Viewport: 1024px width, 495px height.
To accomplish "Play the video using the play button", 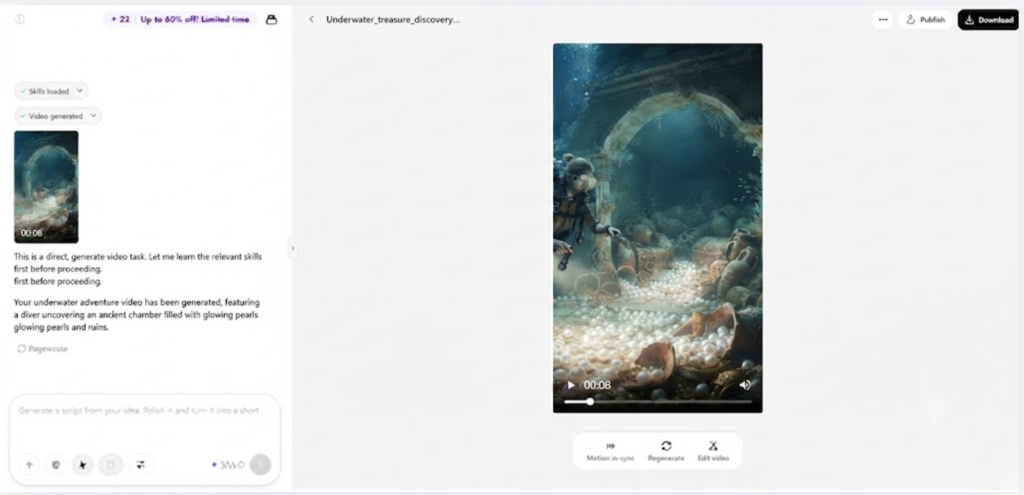I will (571, 385).
